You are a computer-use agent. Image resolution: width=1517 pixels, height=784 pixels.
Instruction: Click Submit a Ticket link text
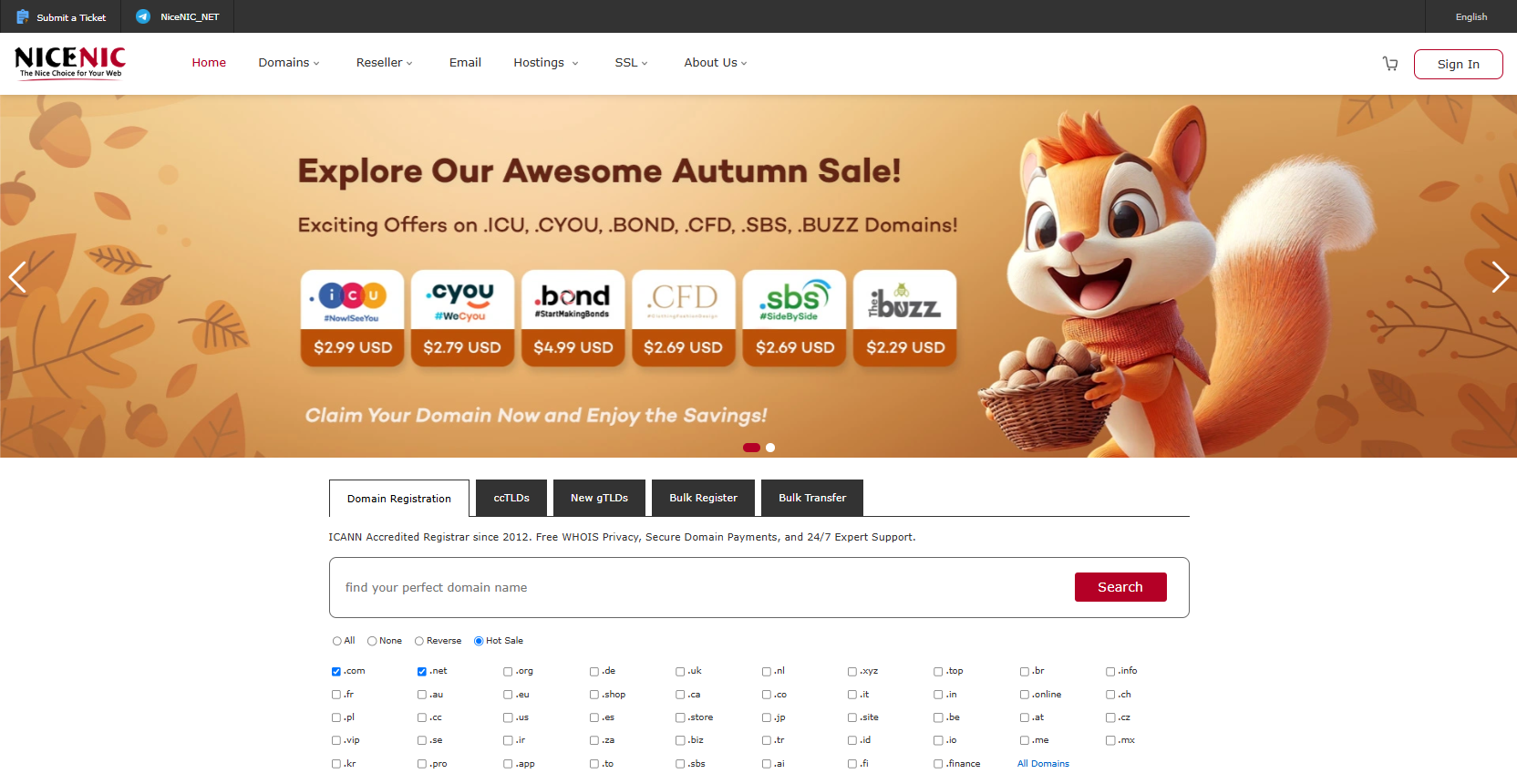click(71, 17)
